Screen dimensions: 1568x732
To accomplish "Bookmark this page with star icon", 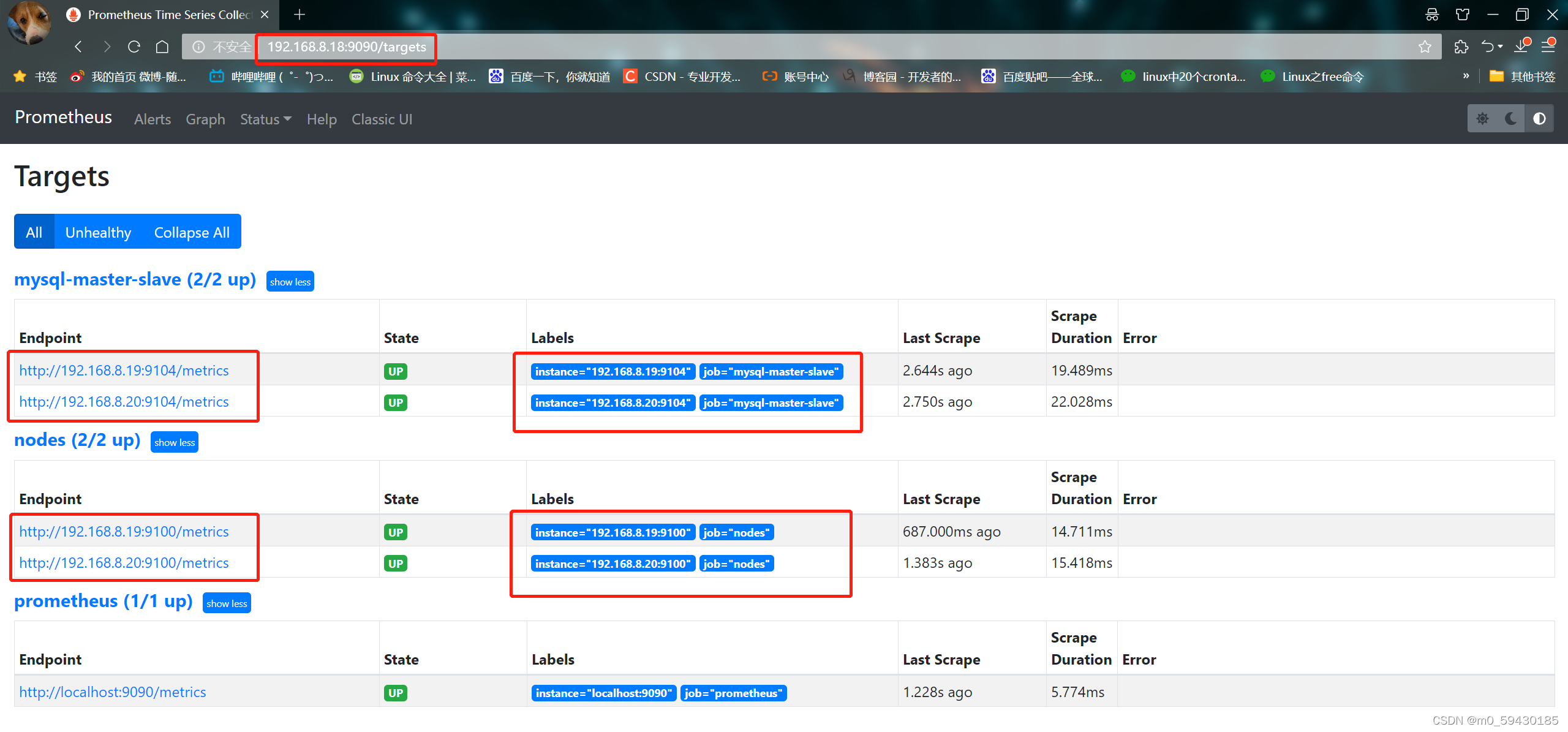I will click(1425, 47).
